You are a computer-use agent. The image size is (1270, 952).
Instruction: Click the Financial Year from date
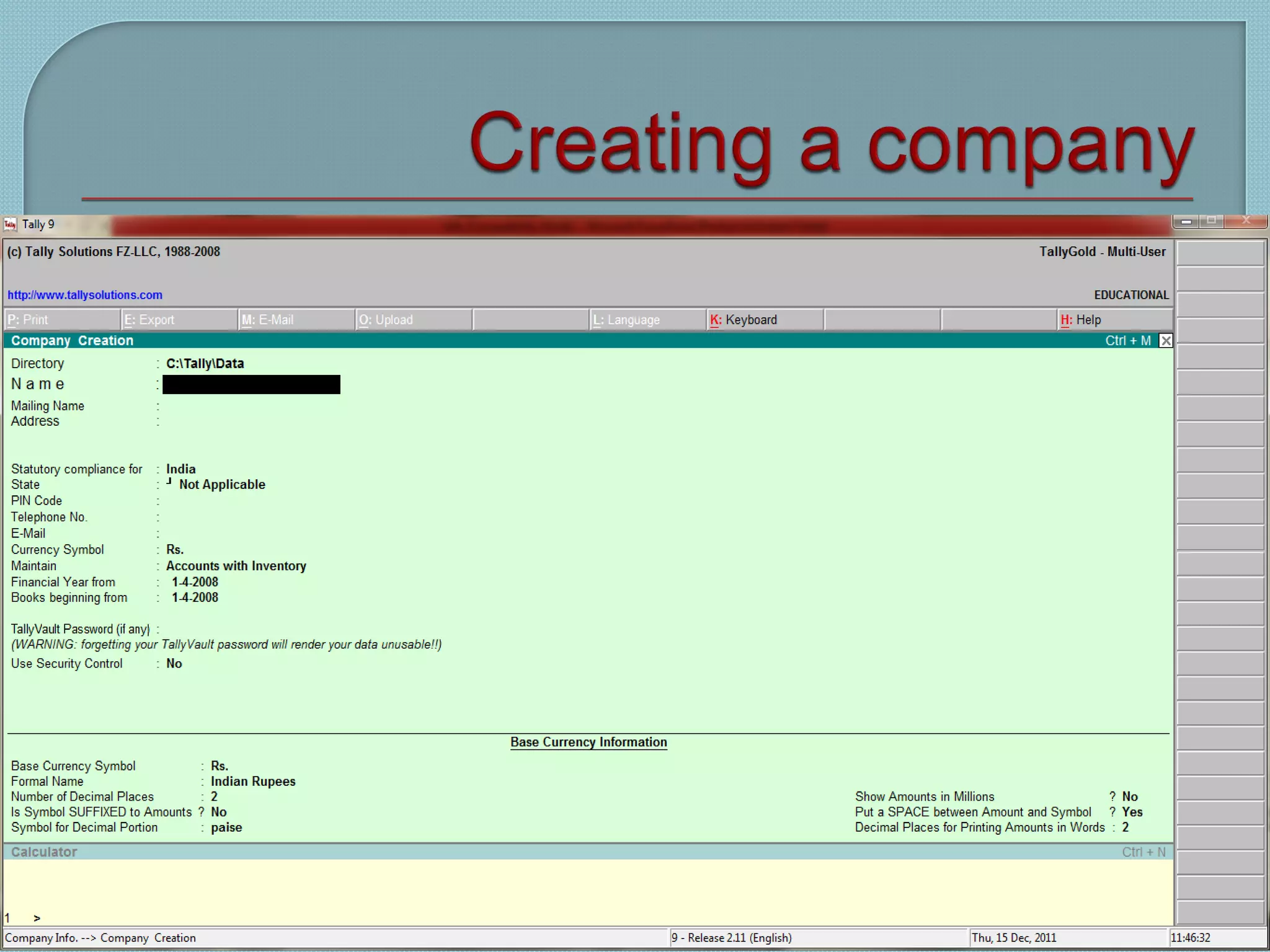pos(195,582)
